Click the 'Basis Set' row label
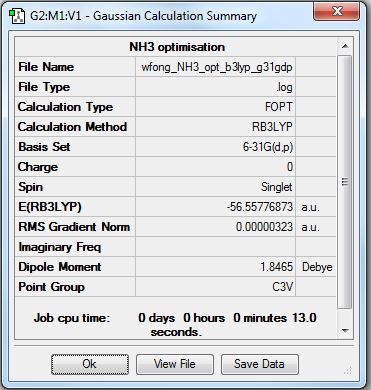 tap(44, 147)
